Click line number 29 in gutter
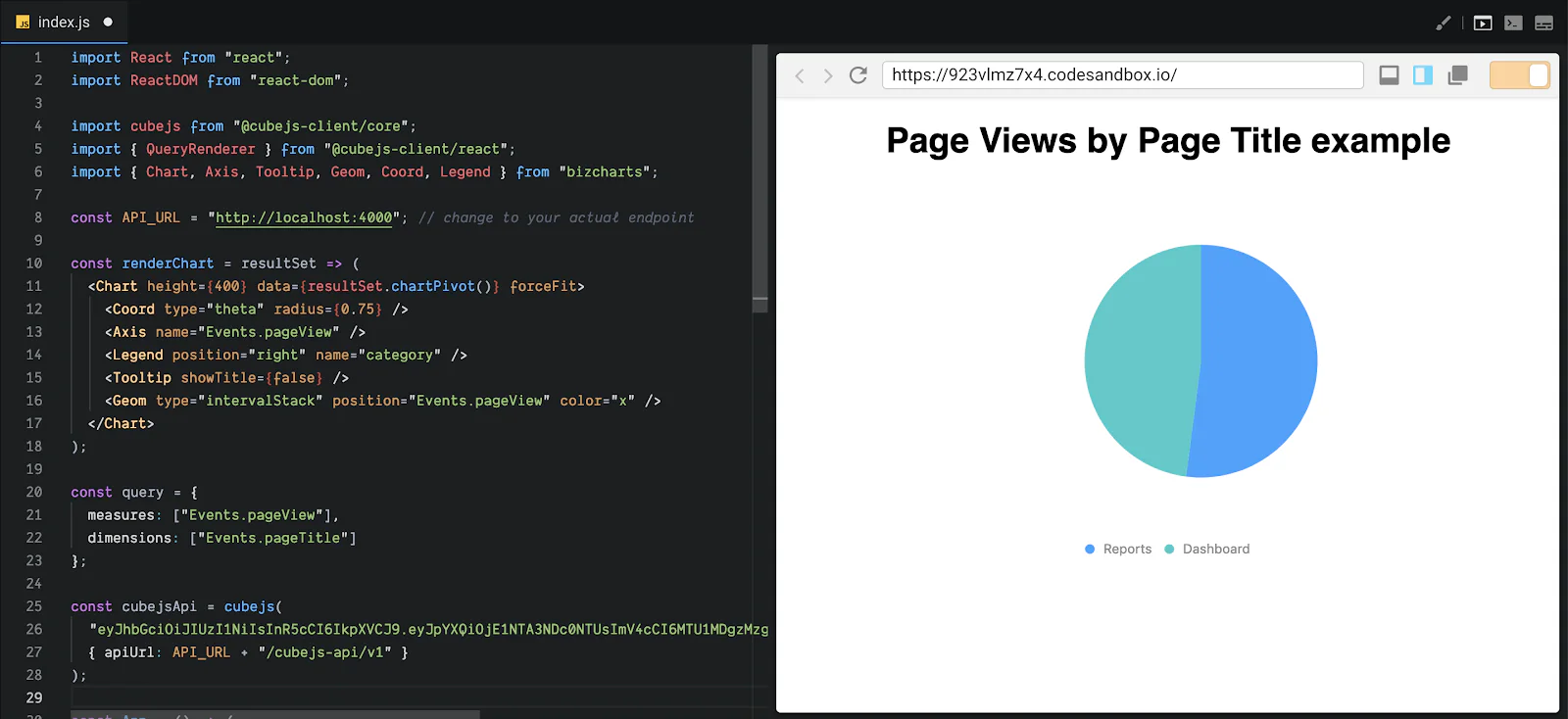The image size is (1568, 719). pos(34,697)
